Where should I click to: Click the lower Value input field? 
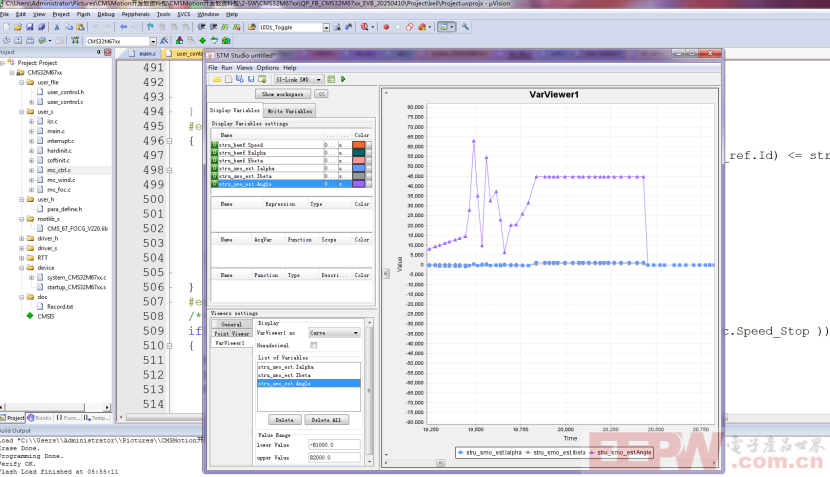334,445
